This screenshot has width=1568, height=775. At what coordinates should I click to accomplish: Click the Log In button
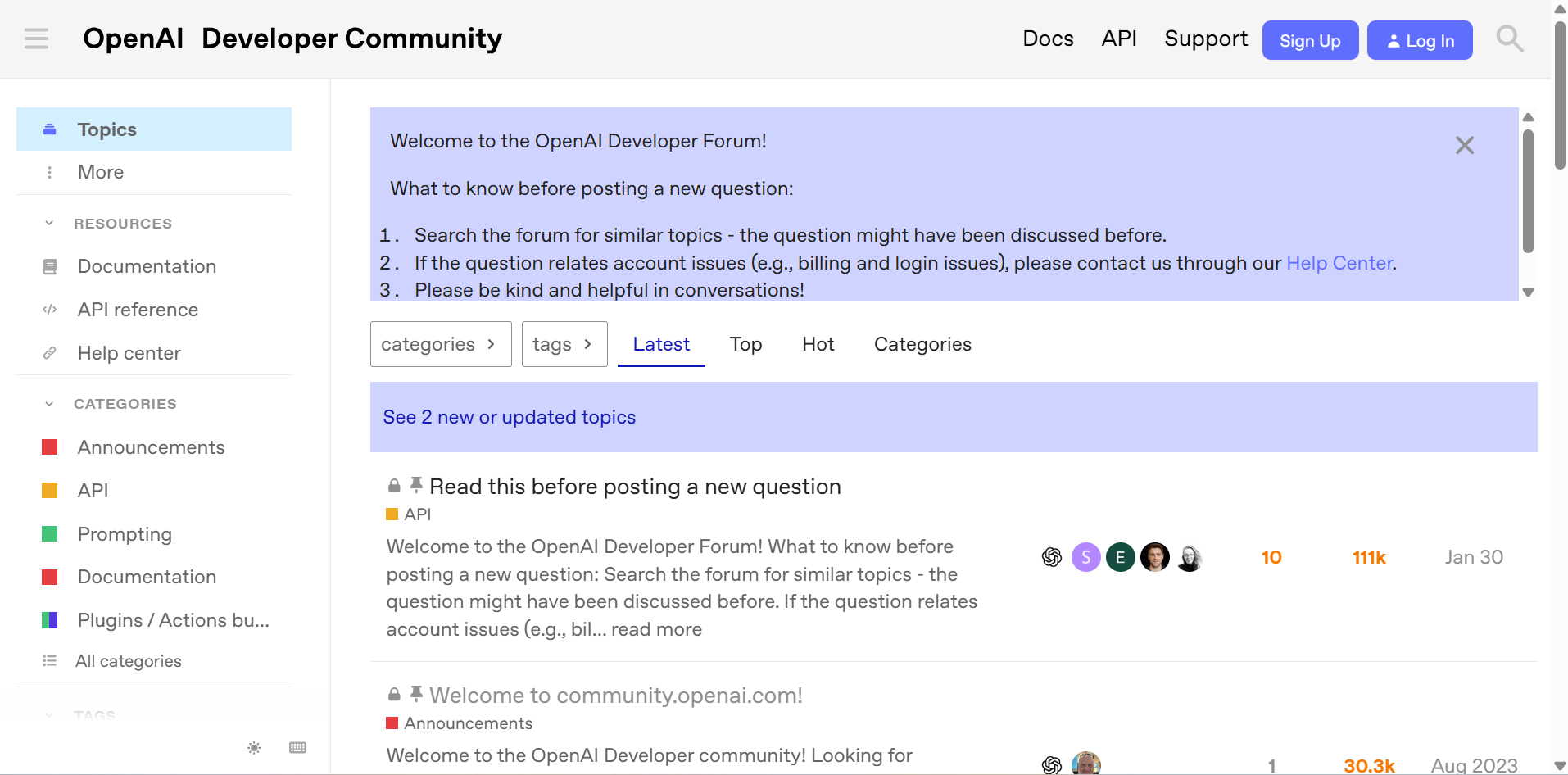click(x=1419, y=40)
